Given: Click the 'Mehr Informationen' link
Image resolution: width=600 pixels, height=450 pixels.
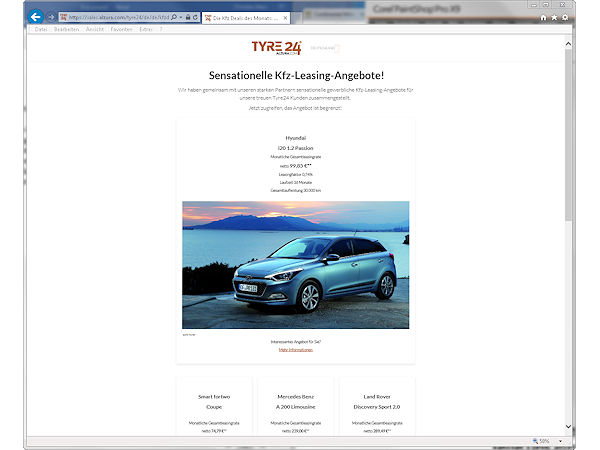Looking at the screenshot, I should click(295, 350).
